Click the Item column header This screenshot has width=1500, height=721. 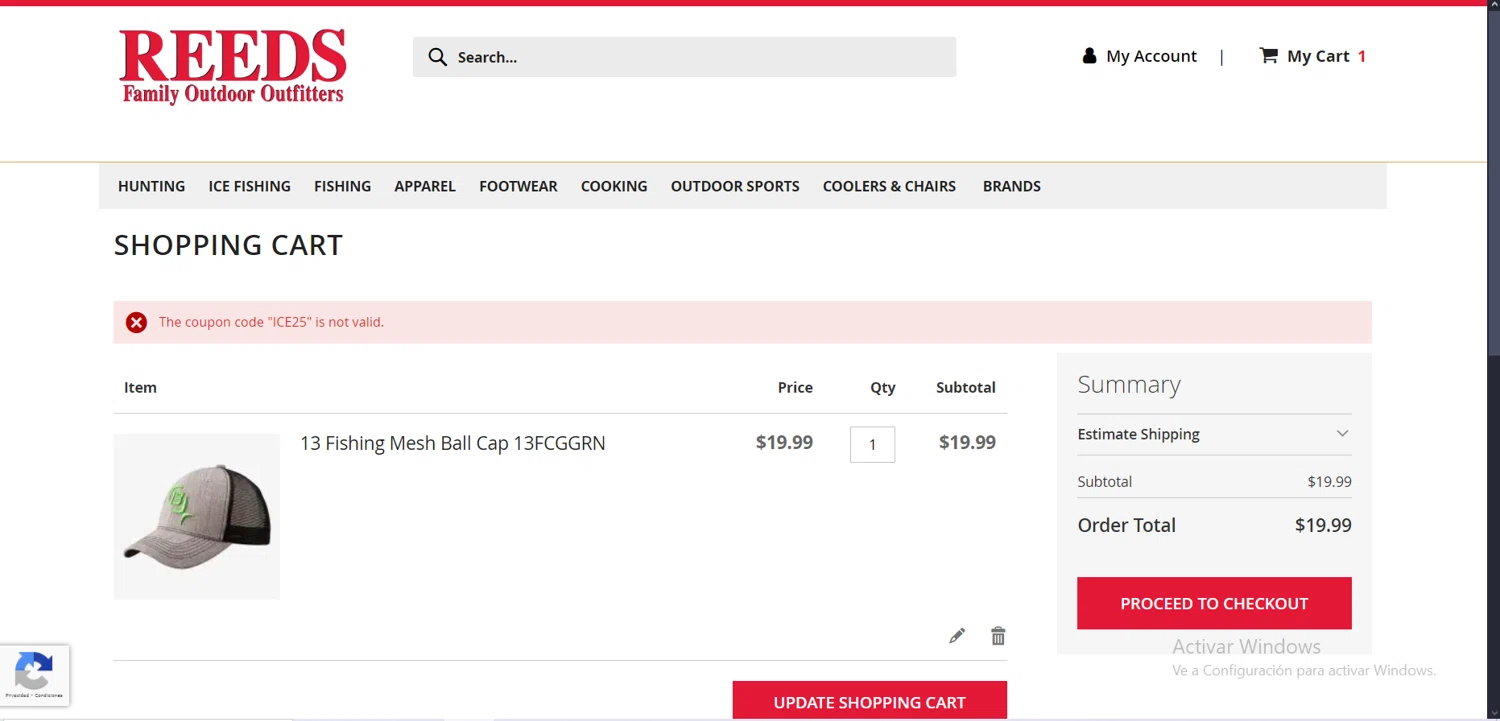140,387
